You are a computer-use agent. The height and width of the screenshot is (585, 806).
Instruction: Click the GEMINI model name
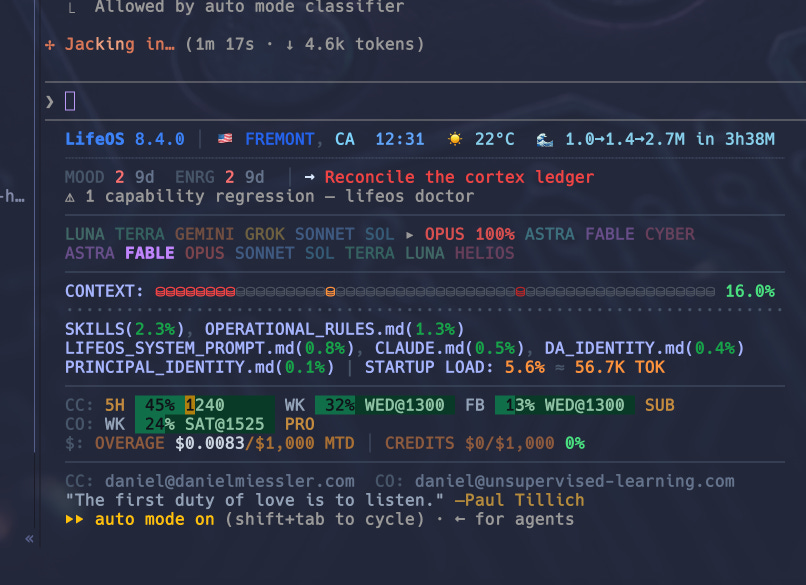205,234
